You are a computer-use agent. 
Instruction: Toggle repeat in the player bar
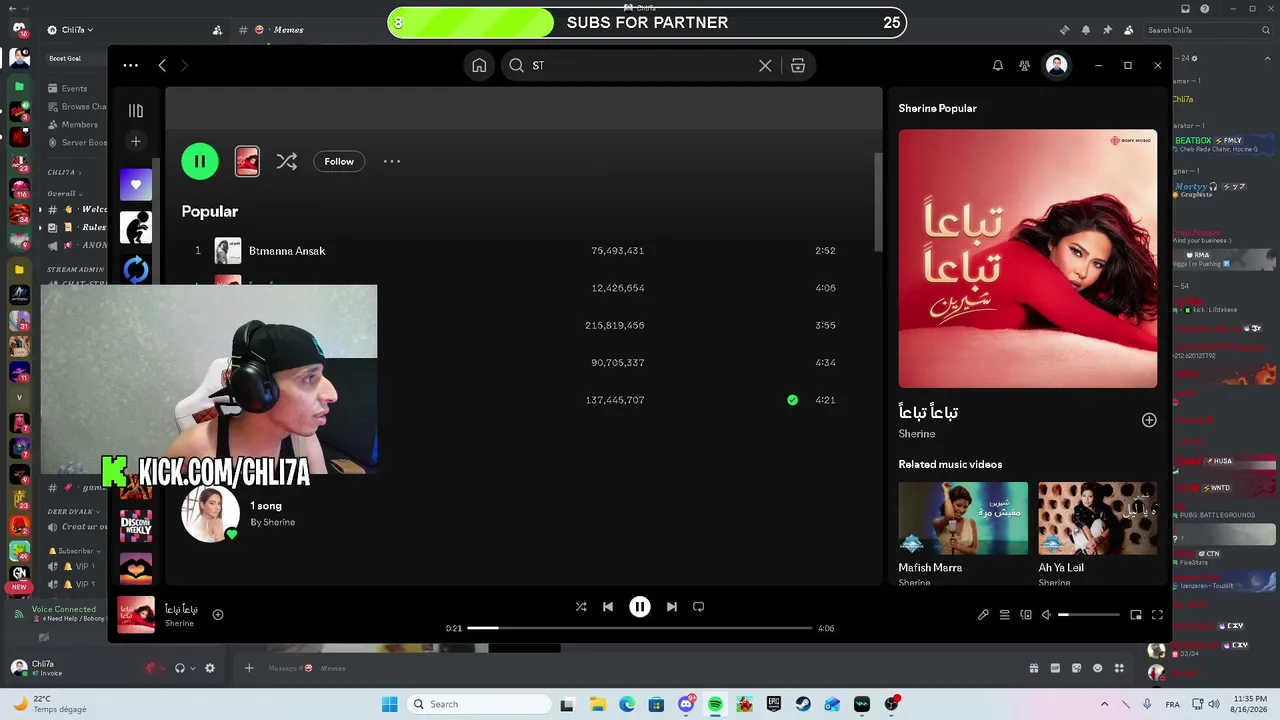pyautogui.click(x=699, y=606)
